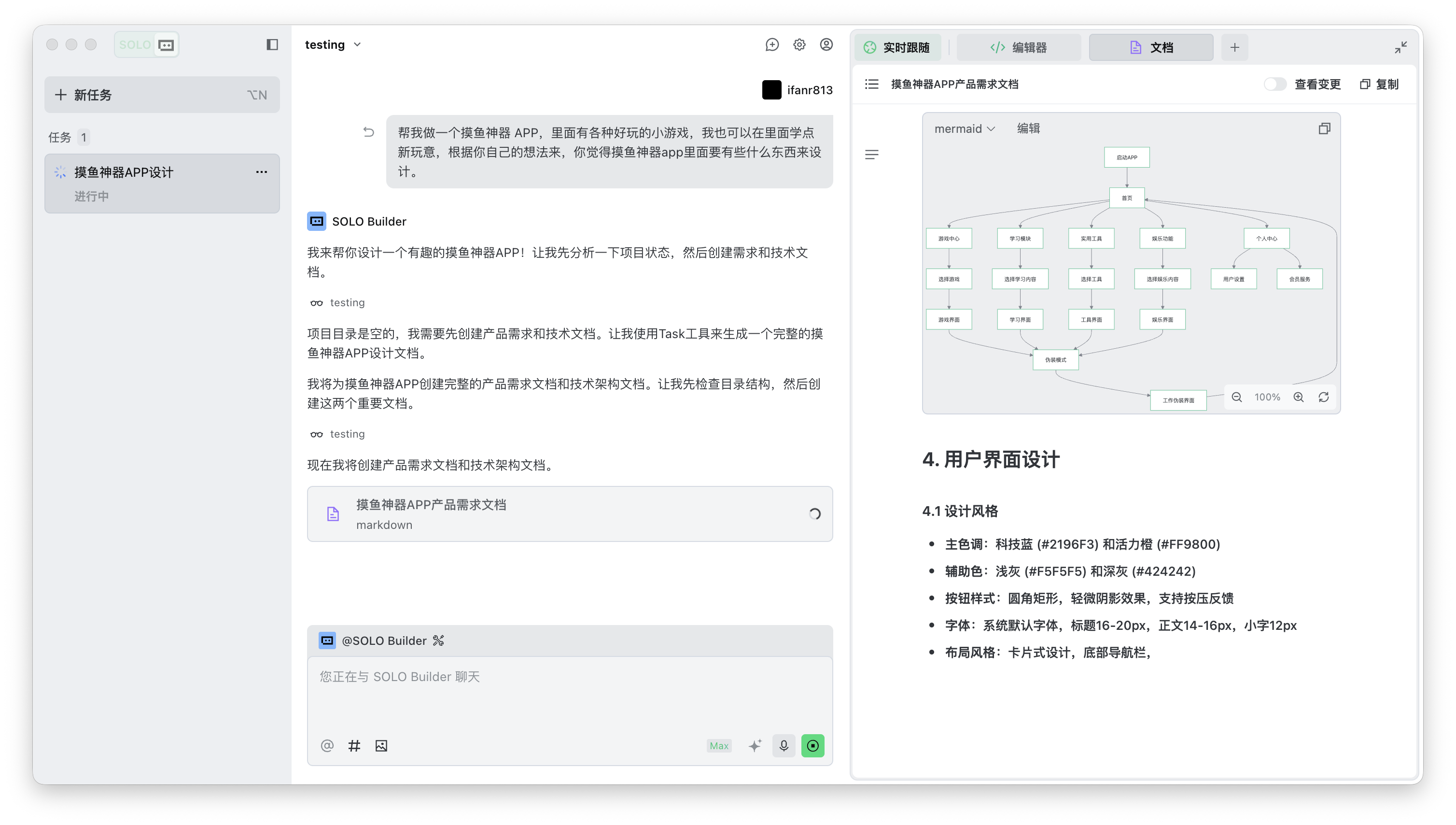This screenshot has width=1456, height=825.
Task: Expand the testing project dropdown
Action: [x=334, y=45]
